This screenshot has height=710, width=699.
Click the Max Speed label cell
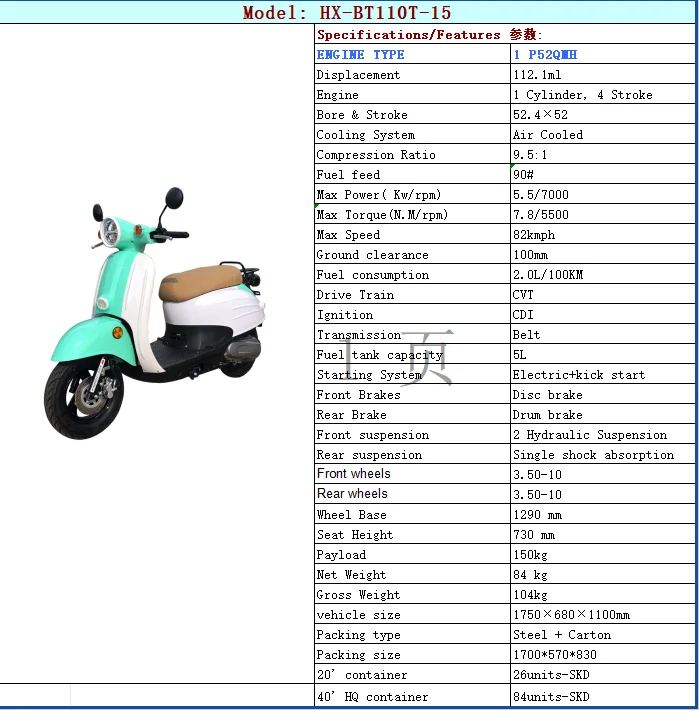tap(412, 235)
